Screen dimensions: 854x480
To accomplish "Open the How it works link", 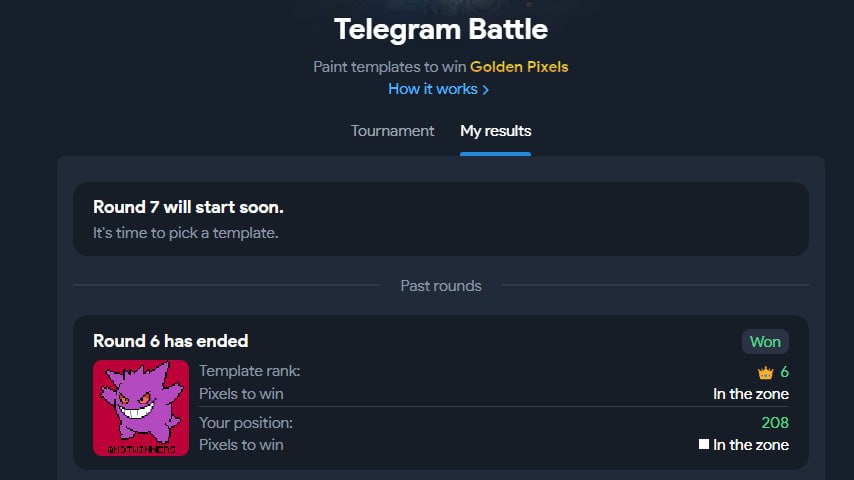I will pyautogui.click(x=438, y=89).
